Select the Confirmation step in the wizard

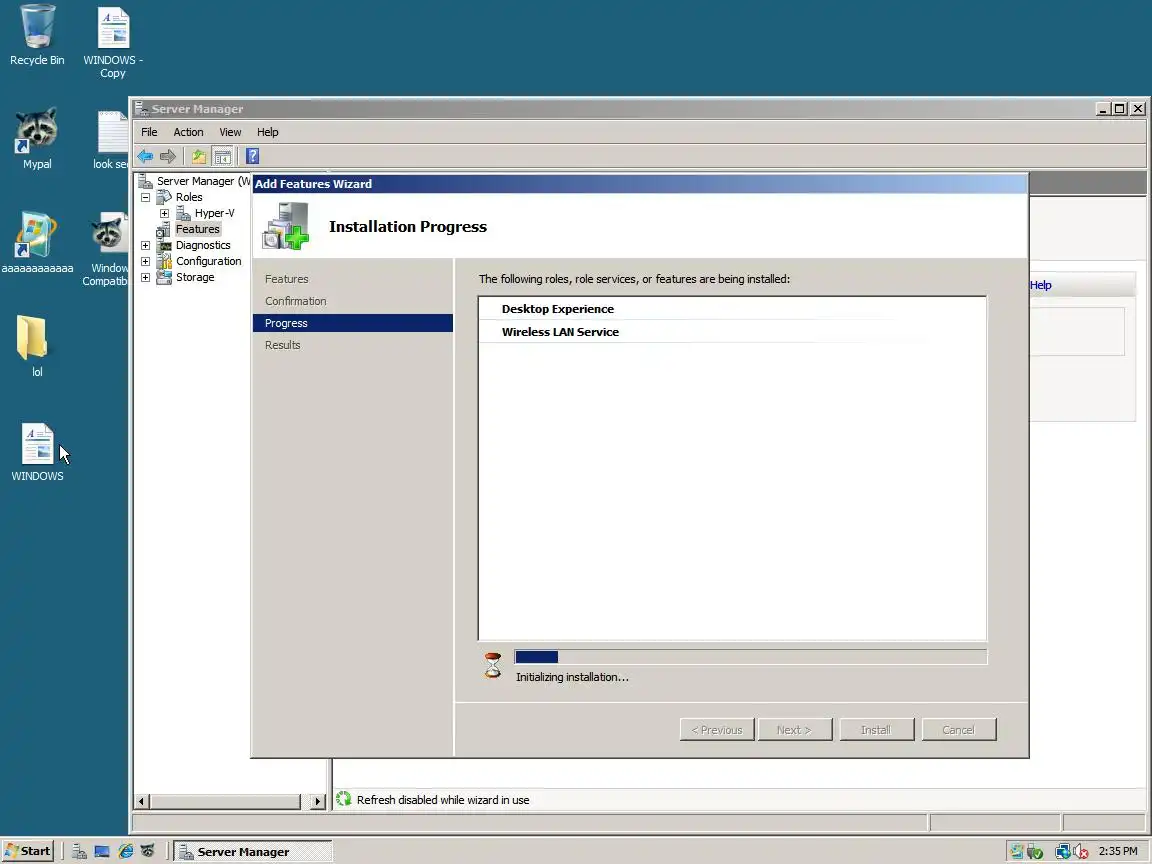(295, 301)
